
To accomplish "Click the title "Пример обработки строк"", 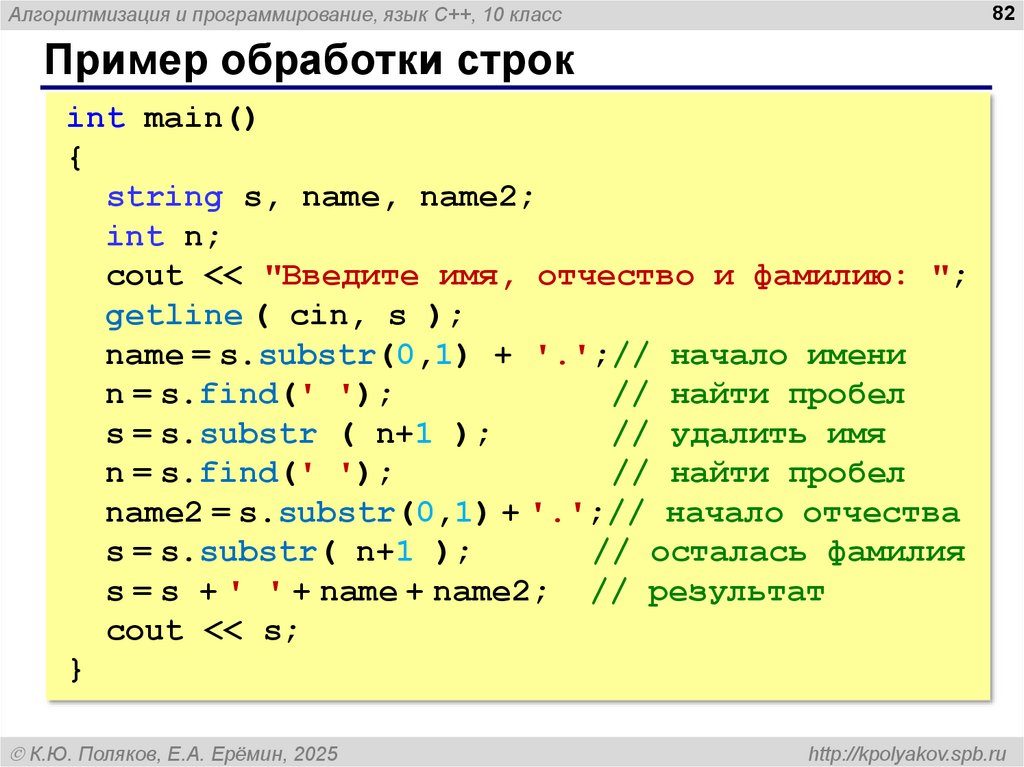I will point(308,60).
